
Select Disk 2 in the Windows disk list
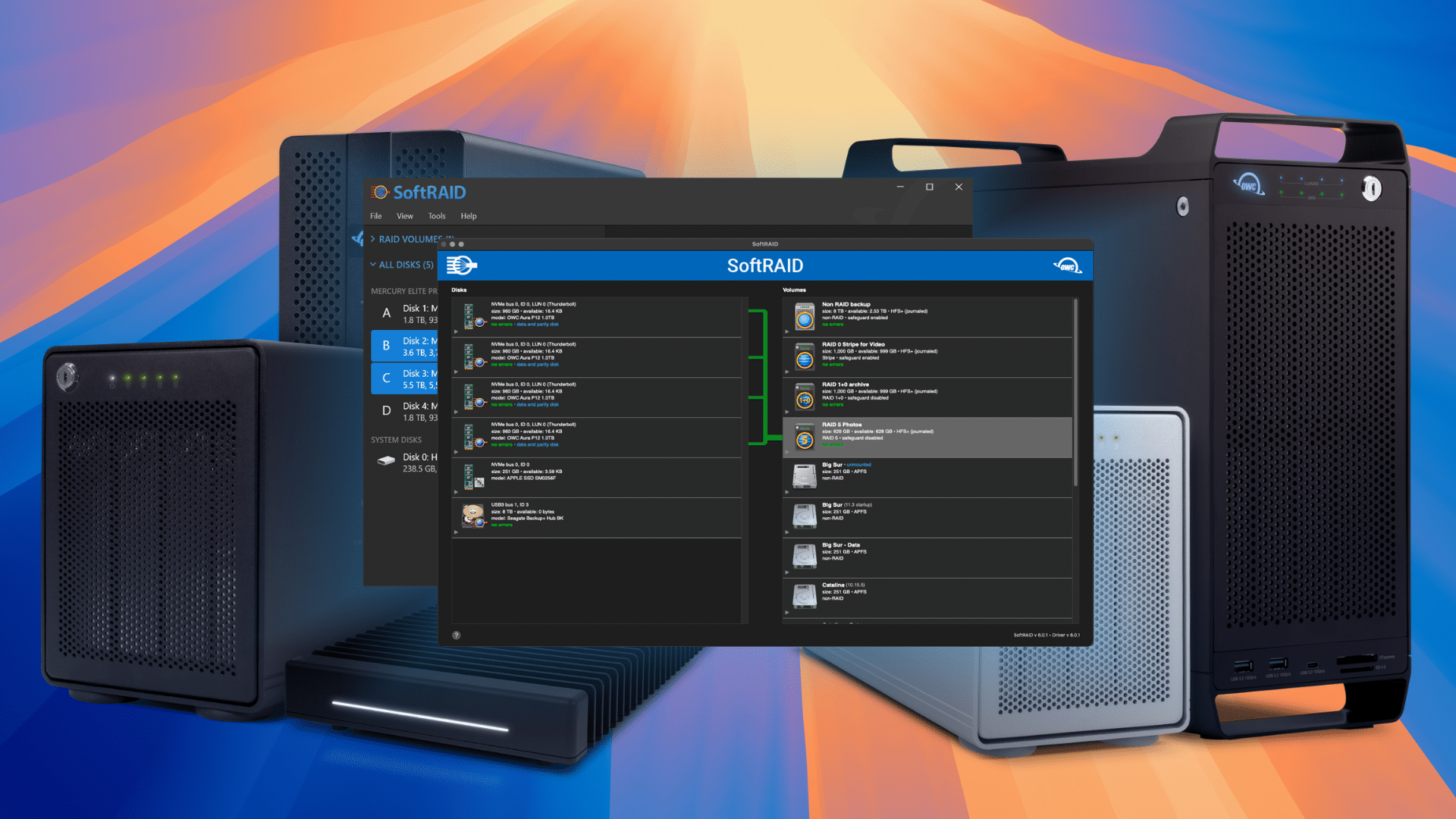click(x=404, y=346)
